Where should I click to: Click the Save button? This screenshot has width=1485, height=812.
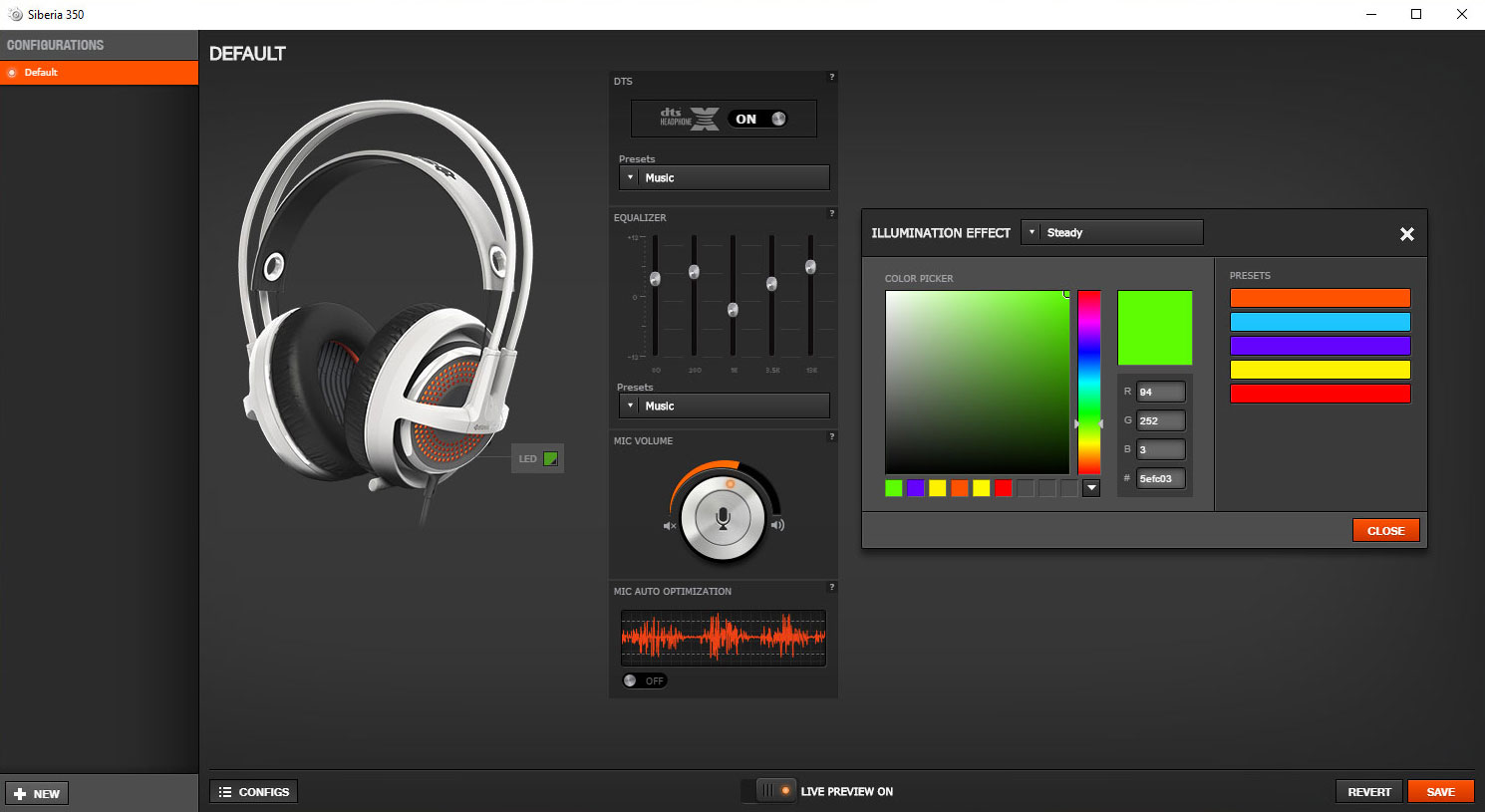[x=1440, y=792]
